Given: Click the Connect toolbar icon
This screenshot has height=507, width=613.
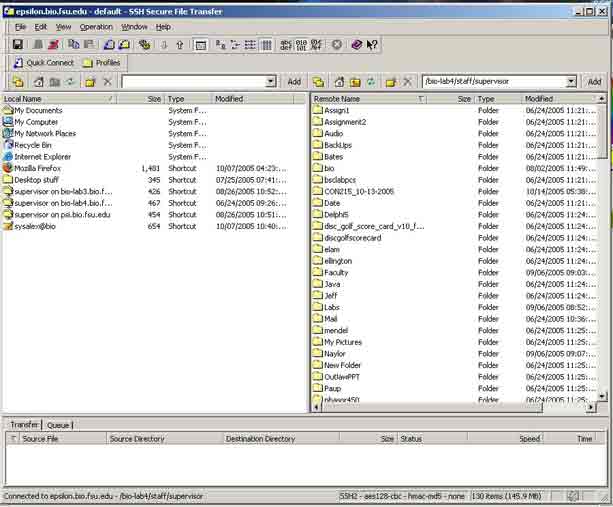Looking at the screenshot, I should click(38, 45).
